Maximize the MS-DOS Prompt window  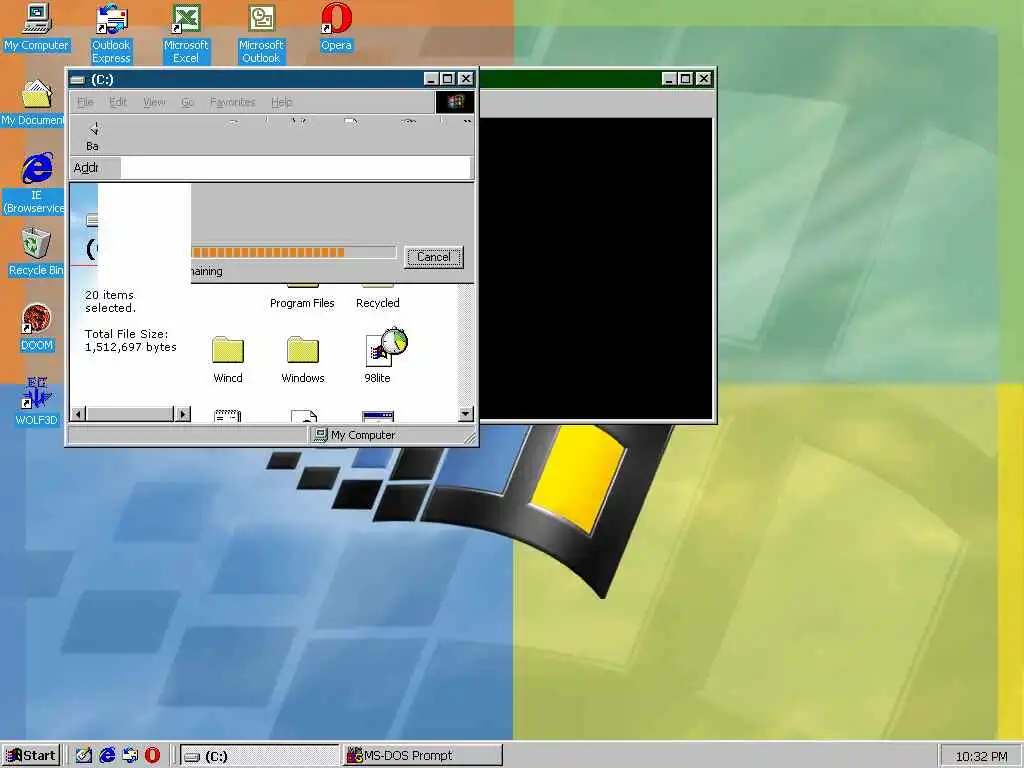685,79
